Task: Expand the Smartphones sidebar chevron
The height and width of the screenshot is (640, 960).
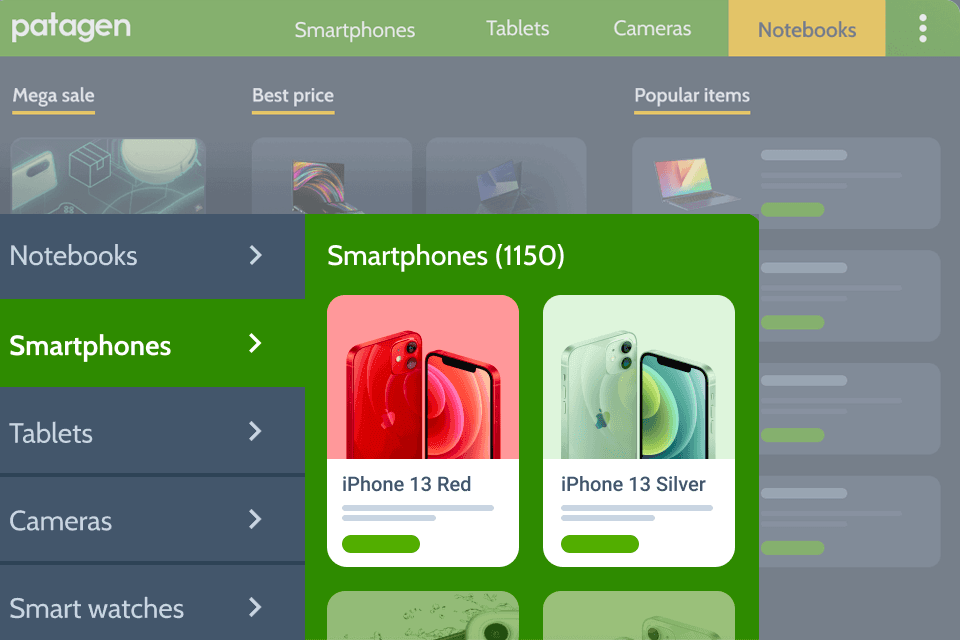Action: pos(255,343)
